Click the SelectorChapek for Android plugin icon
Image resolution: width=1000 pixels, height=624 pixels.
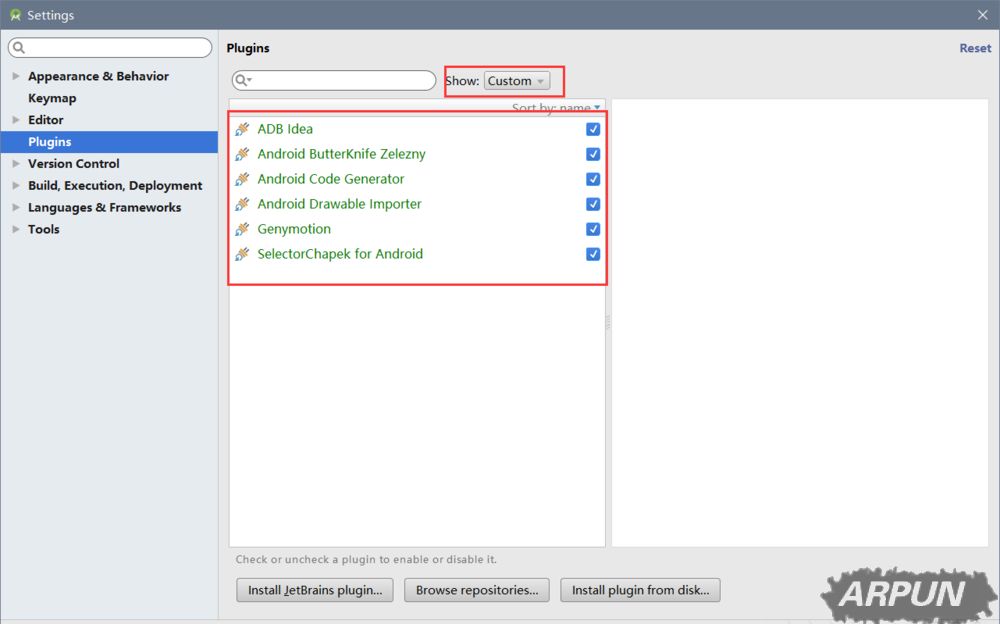click(x=242, y=254)
